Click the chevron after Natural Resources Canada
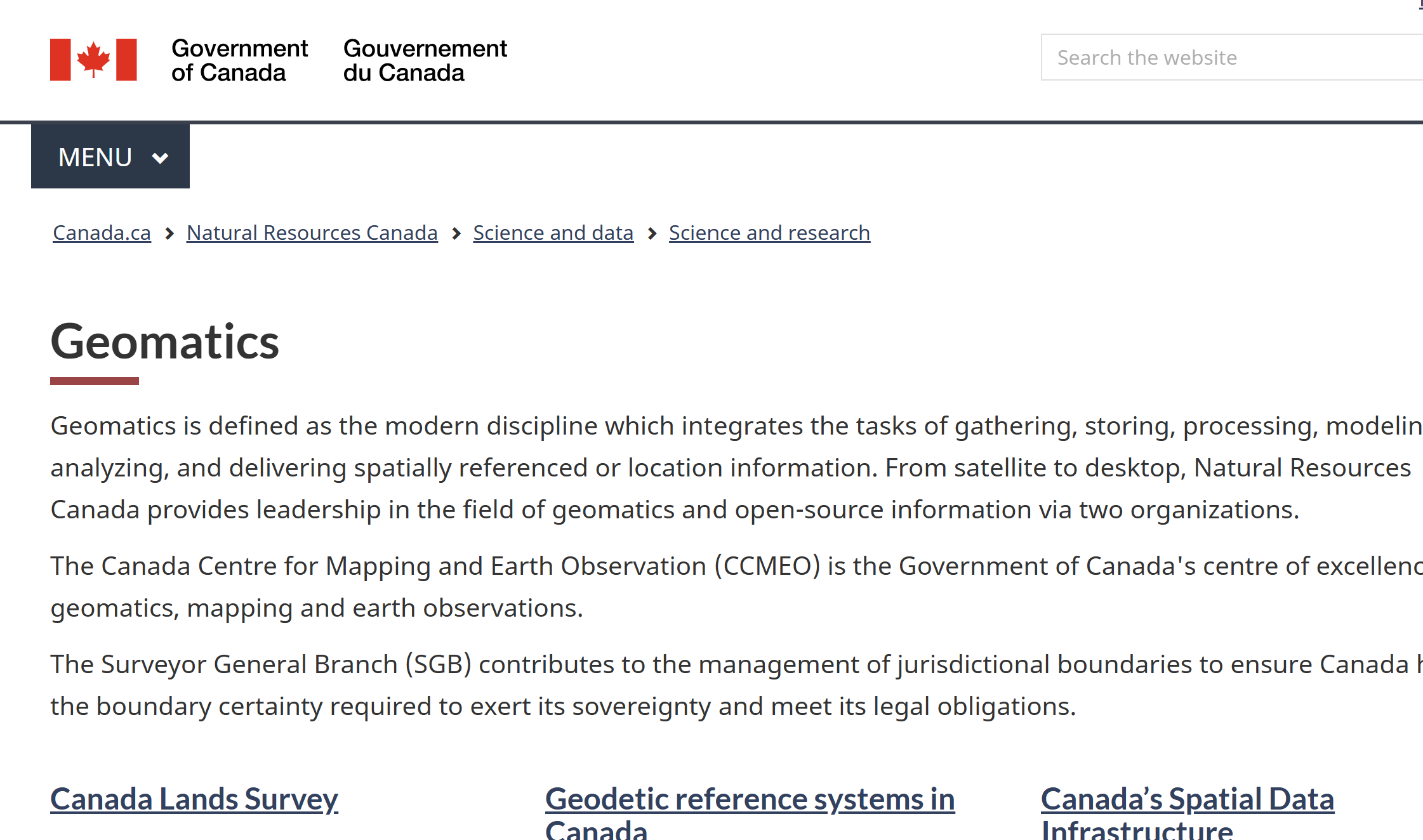The image size is (1423, 840). coord(456,233)
